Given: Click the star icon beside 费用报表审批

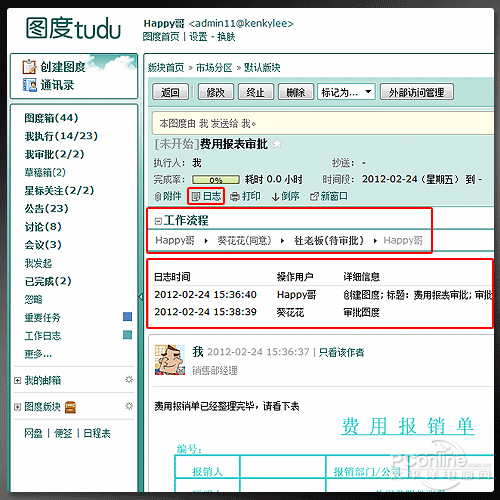Looking at the screenshot, I should [x=277, y=144].
